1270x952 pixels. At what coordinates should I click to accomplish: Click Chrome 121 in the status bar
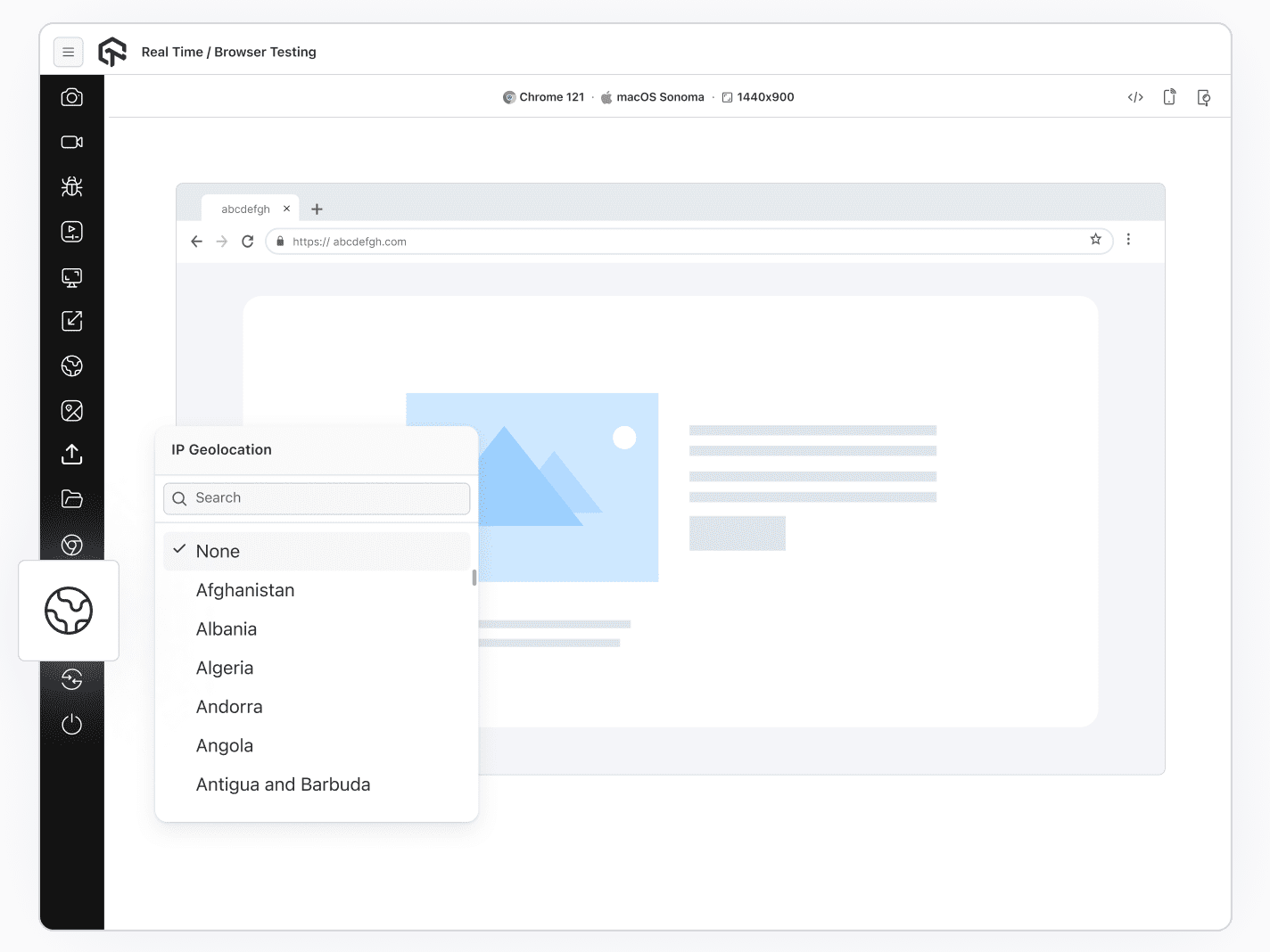pos(545,96)
